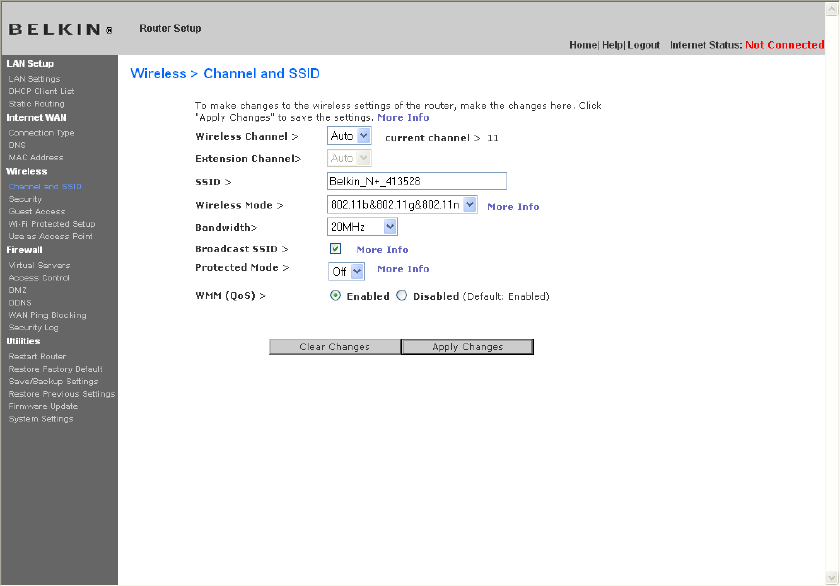Open Help in the top bar
This screenshot has width=840, height=586.
click(x=612, y=45)
